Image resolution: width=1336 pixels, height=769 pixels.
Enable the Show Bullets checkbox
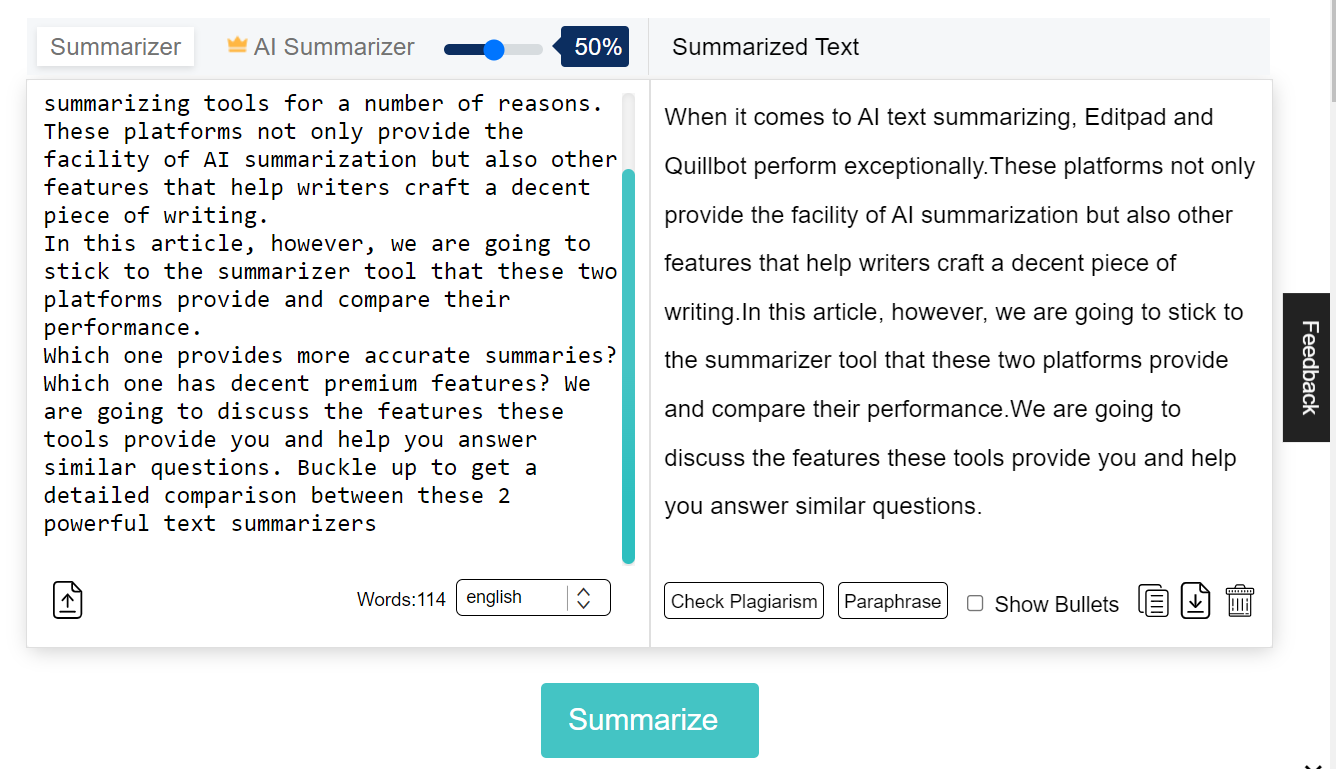[x=975, y=603]
